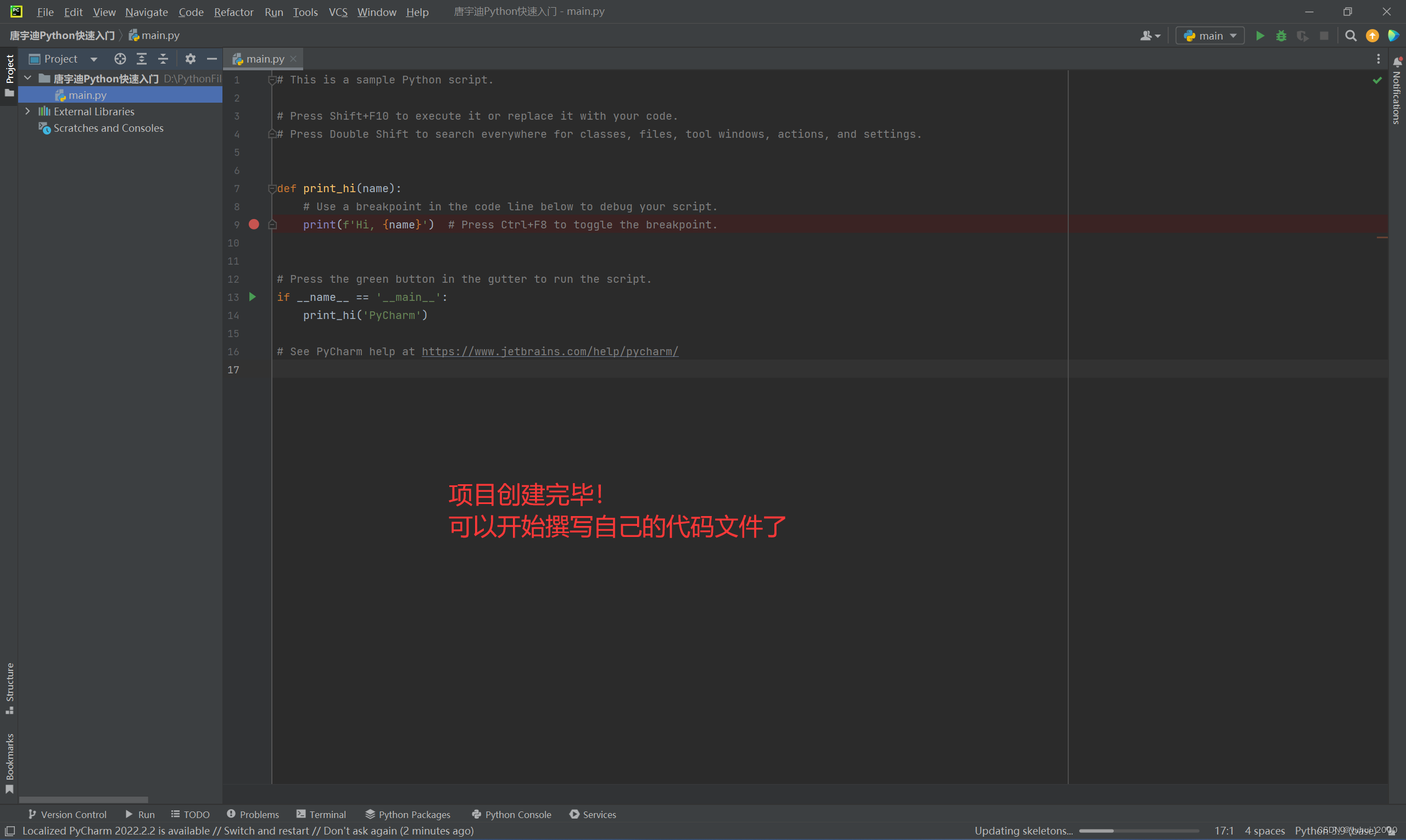
Task: Toggle Structure tool window side tab
Action: click(x=9, y=688)
